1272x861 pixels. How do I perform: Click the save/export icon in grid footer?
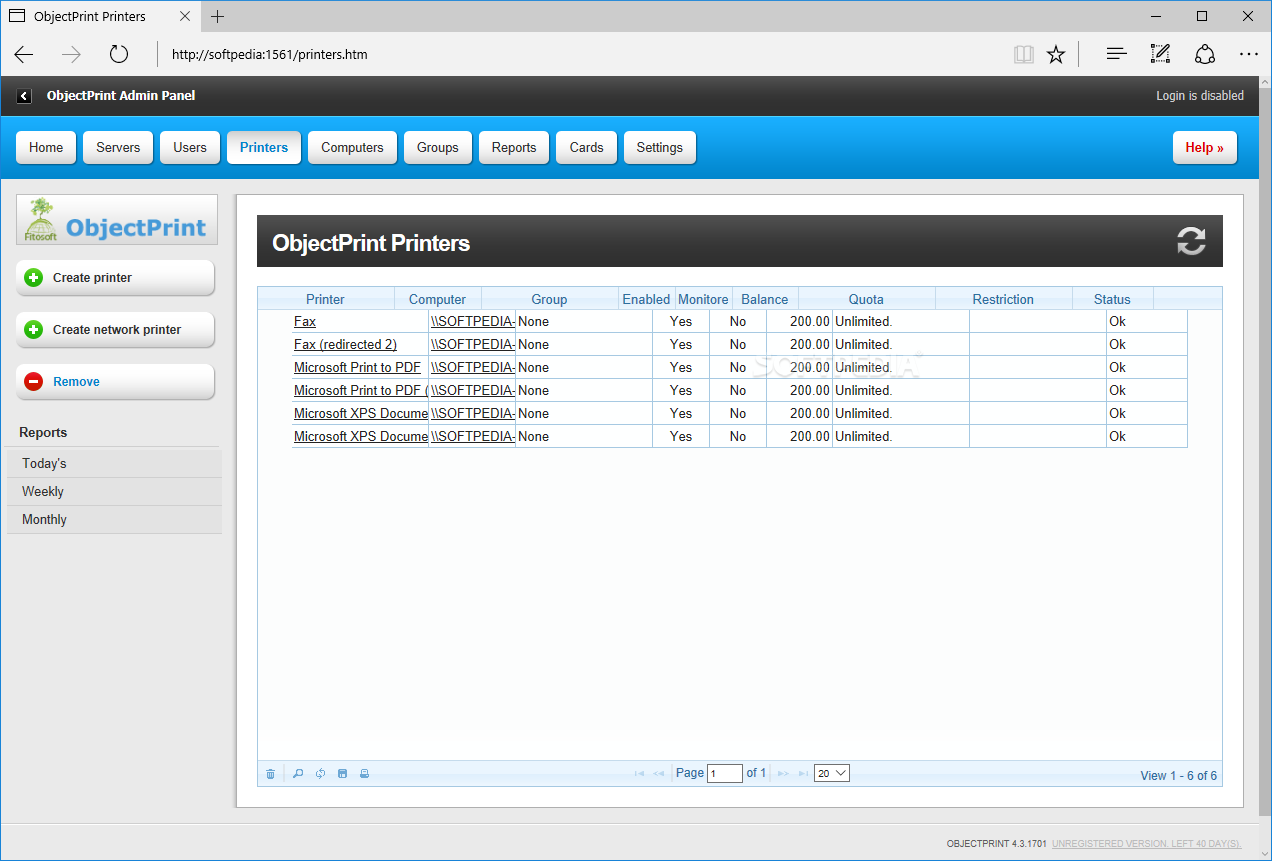pyautogui.click(x=342, y=774)
